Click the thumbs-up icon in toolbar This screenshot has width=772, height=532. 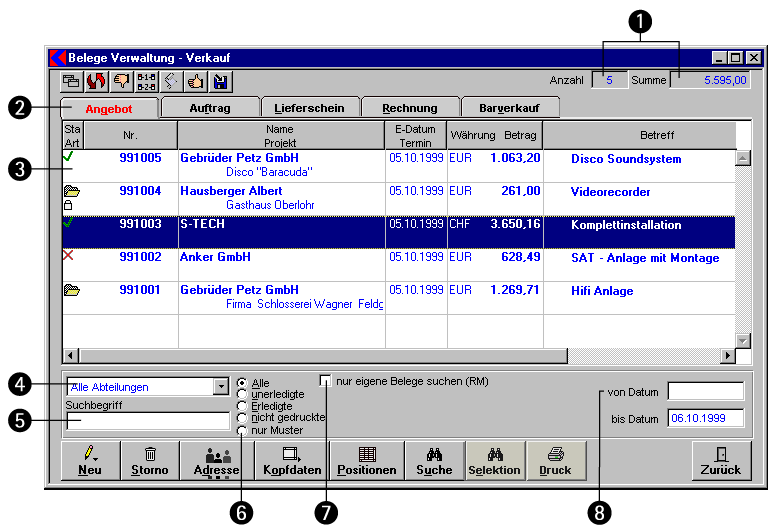point(196,82)
